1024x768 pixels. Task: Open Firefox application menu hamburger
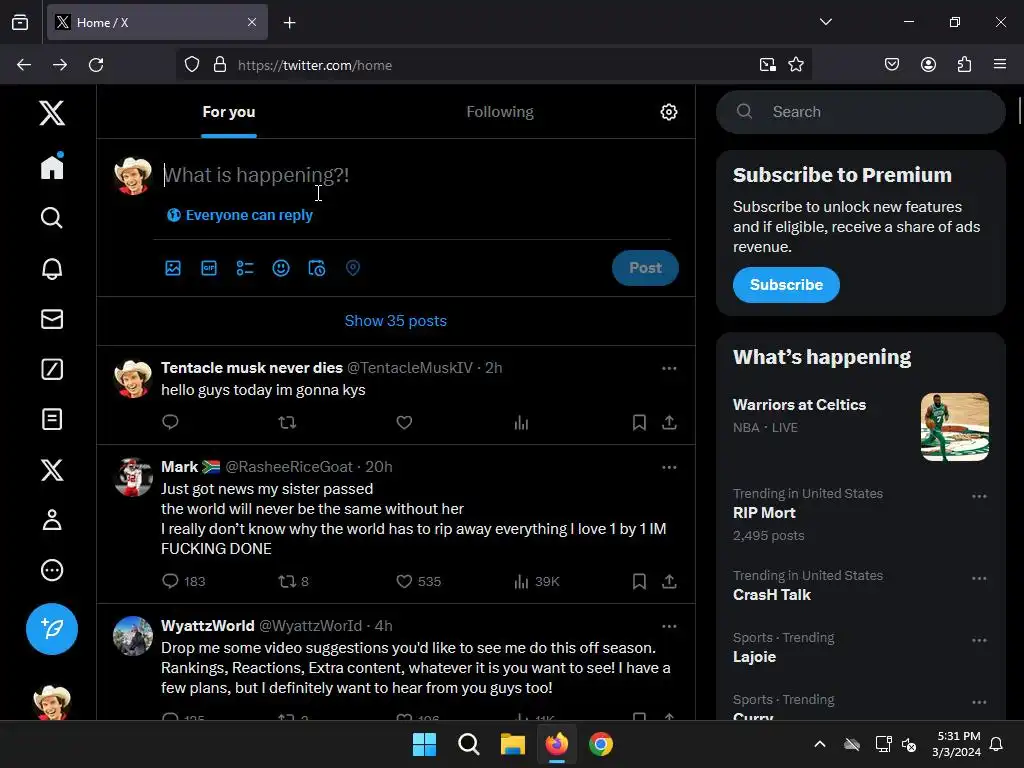point(1000,64)
